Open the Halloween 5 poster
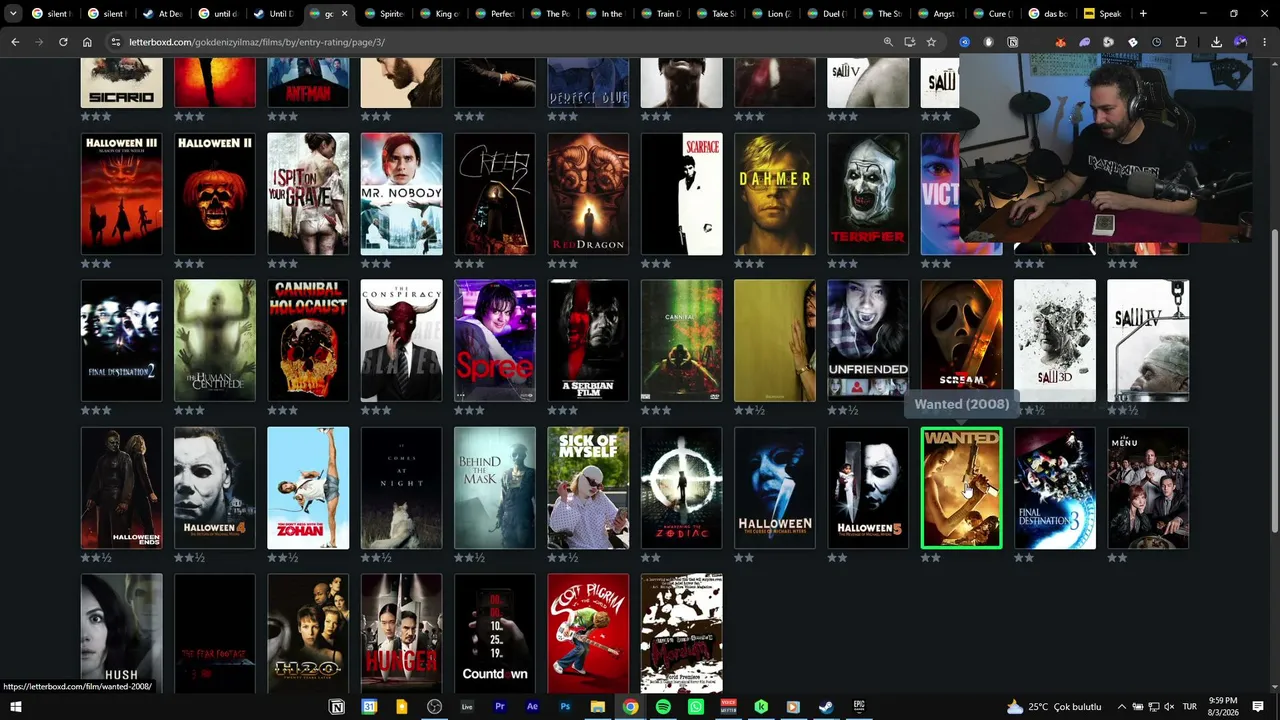The image size is (1280, 720). pyautogui.click(x=868, y=488)
